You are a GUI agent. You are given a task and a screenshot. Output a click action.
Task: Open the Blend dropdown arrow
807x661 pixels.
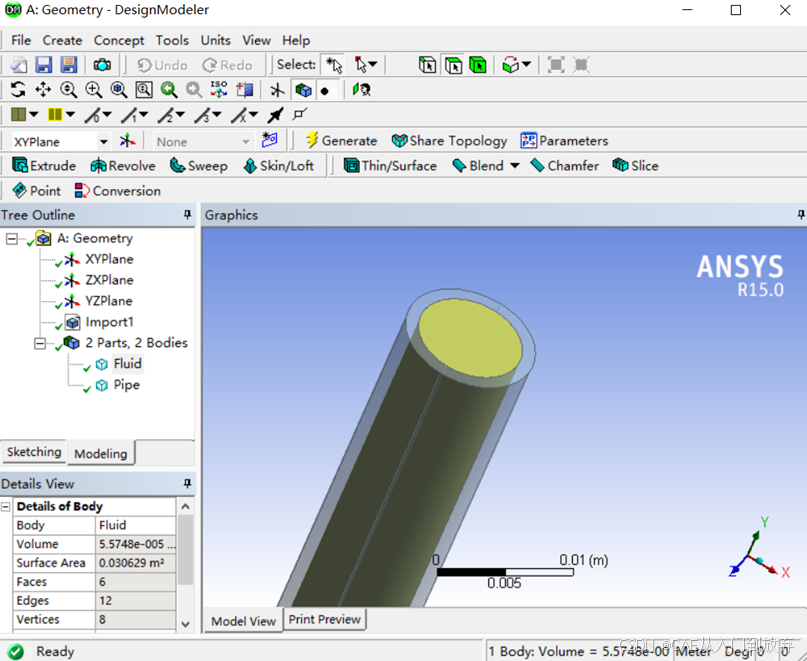[515, 166]
